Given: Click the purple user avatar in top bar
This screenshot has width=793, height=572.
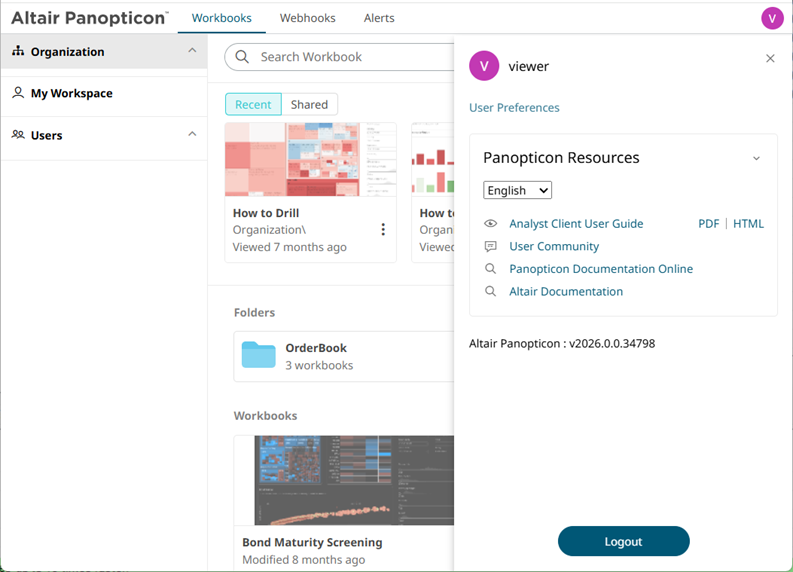Looking at the screenshot, I should click(x=772, y=18).
